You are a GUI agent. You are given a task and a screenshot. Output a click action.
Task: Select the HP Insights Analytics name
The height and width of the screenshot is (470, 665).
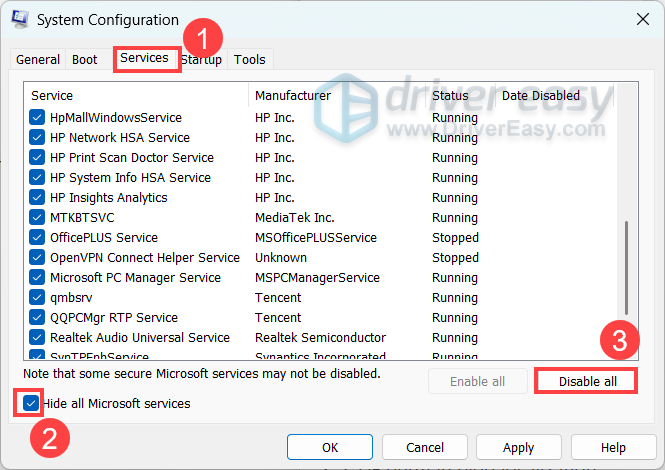click(109, 197)
